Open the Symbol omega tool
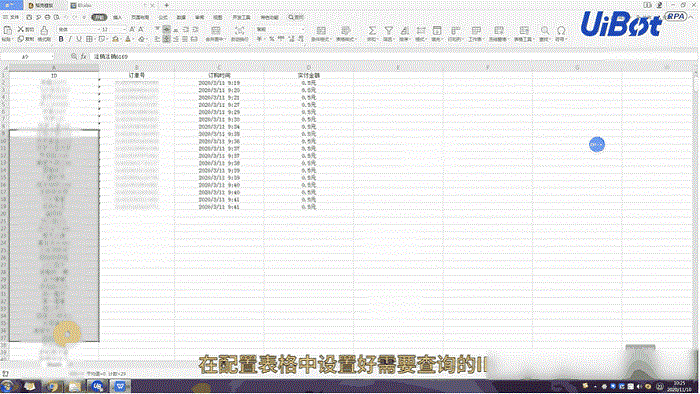 (561, 30)
